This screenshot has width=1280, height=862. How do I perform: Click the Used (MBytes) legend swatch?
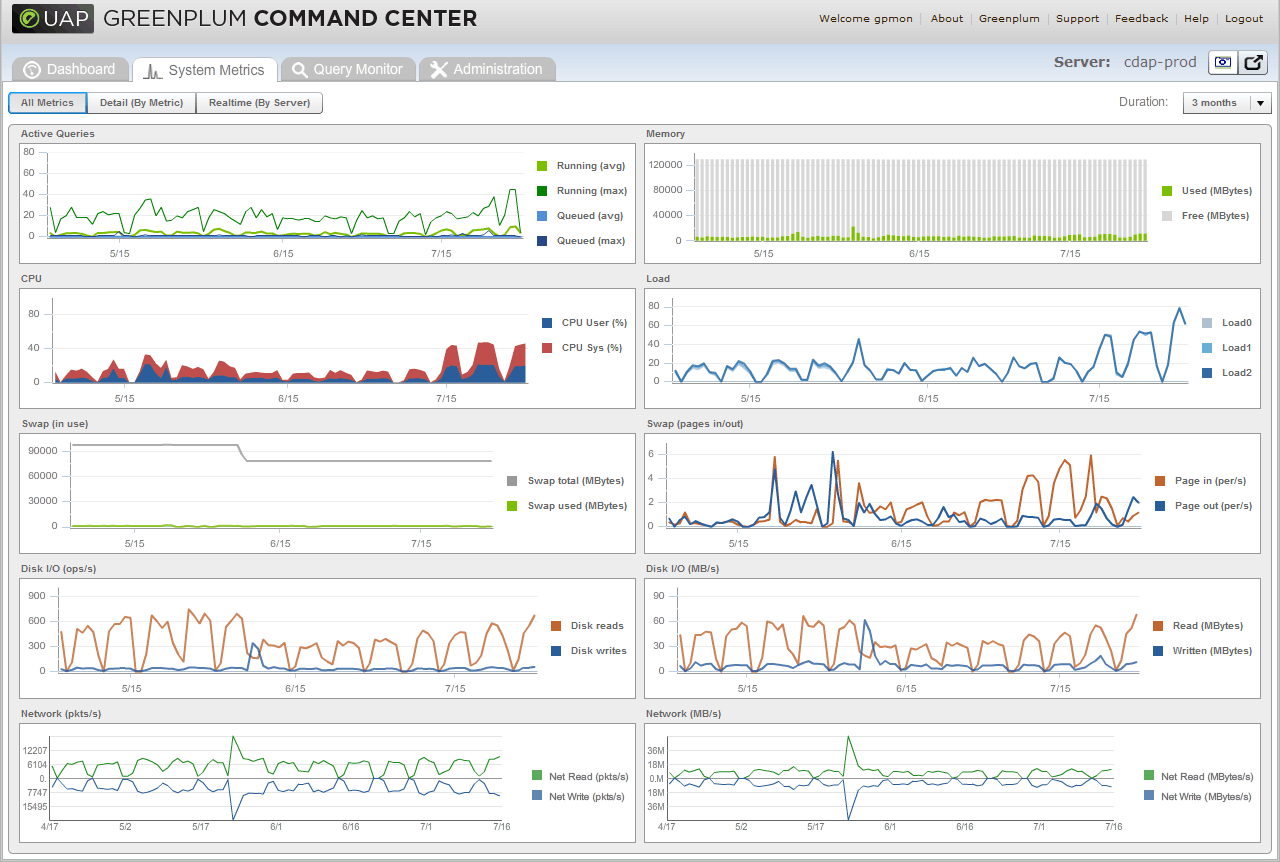point(1167,191)
